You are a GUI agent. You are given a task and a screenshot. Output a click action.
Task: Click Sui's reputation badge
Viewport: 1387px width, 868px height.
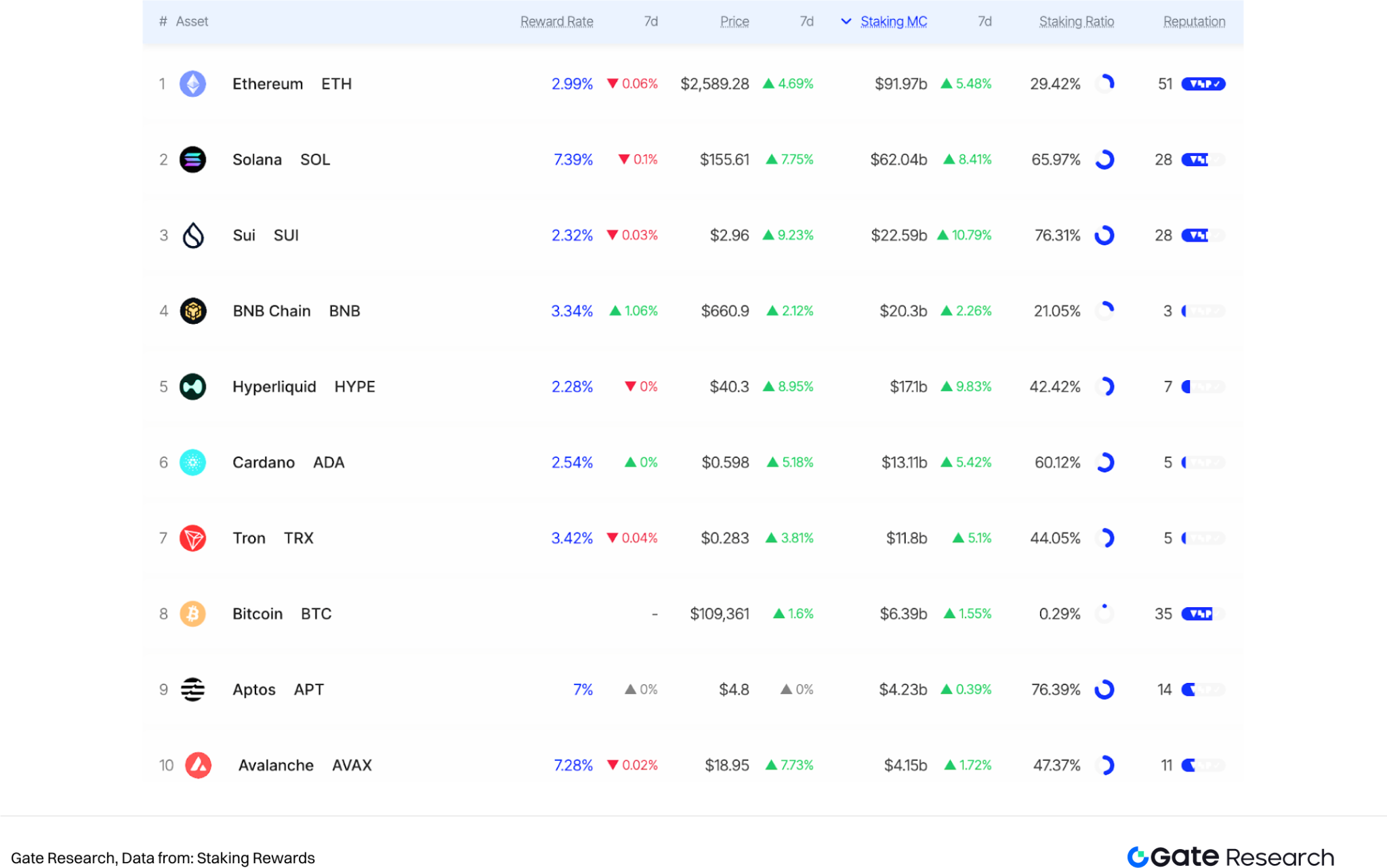click(1203, 235)
